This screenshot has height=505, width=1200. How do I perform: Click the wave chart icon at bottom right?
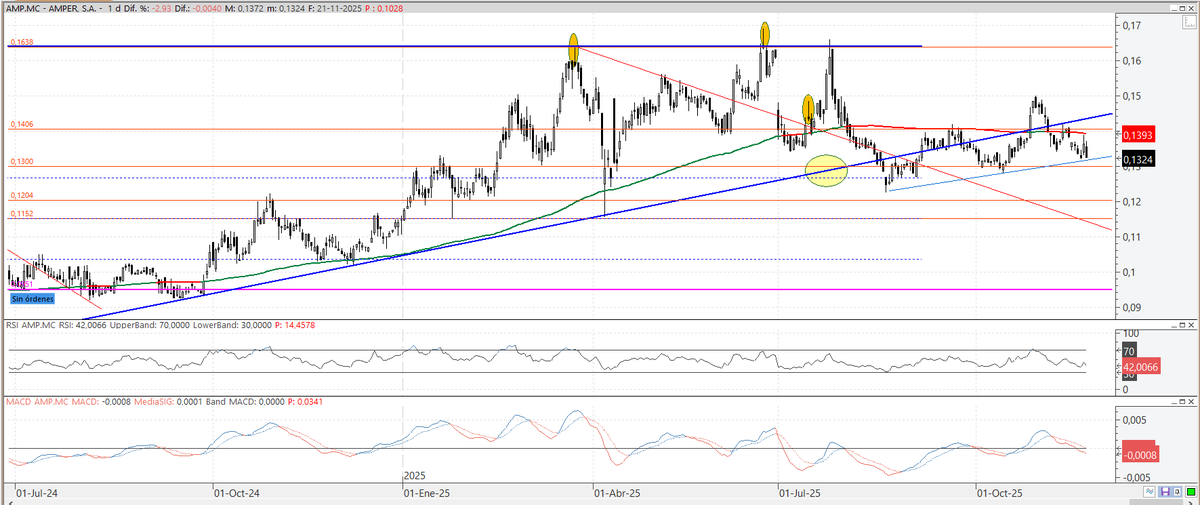pyautogui.click(x=1149, y=492)
